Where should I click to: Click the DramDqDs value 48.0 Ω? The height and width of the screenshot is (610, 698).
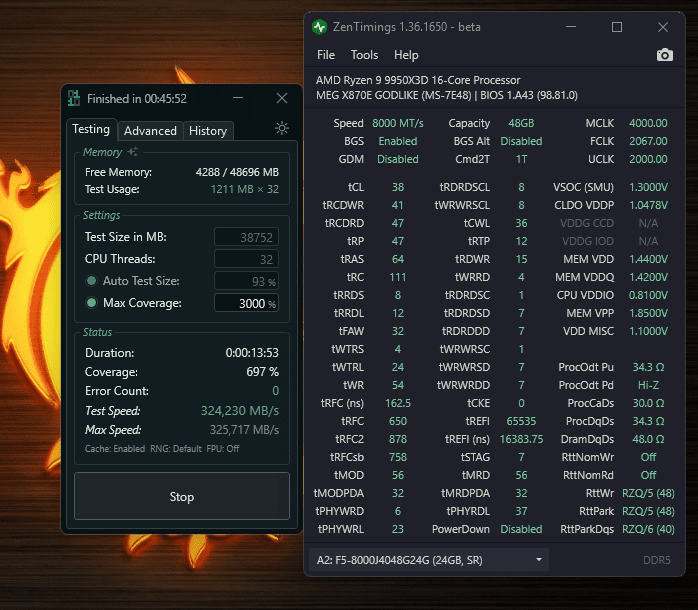648,439
